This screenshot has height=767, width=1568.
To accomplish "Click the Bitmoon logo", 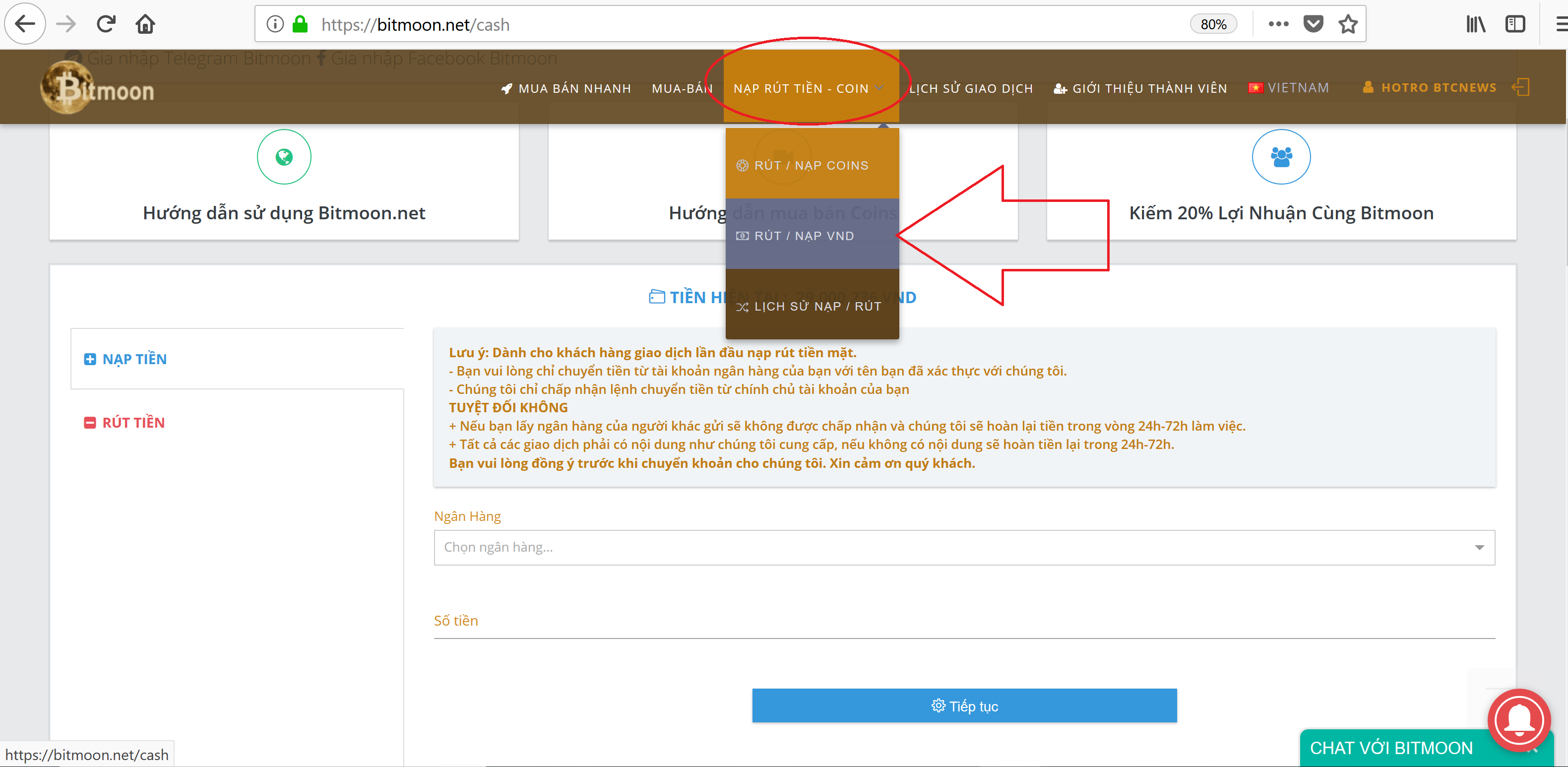I will 97,89.
